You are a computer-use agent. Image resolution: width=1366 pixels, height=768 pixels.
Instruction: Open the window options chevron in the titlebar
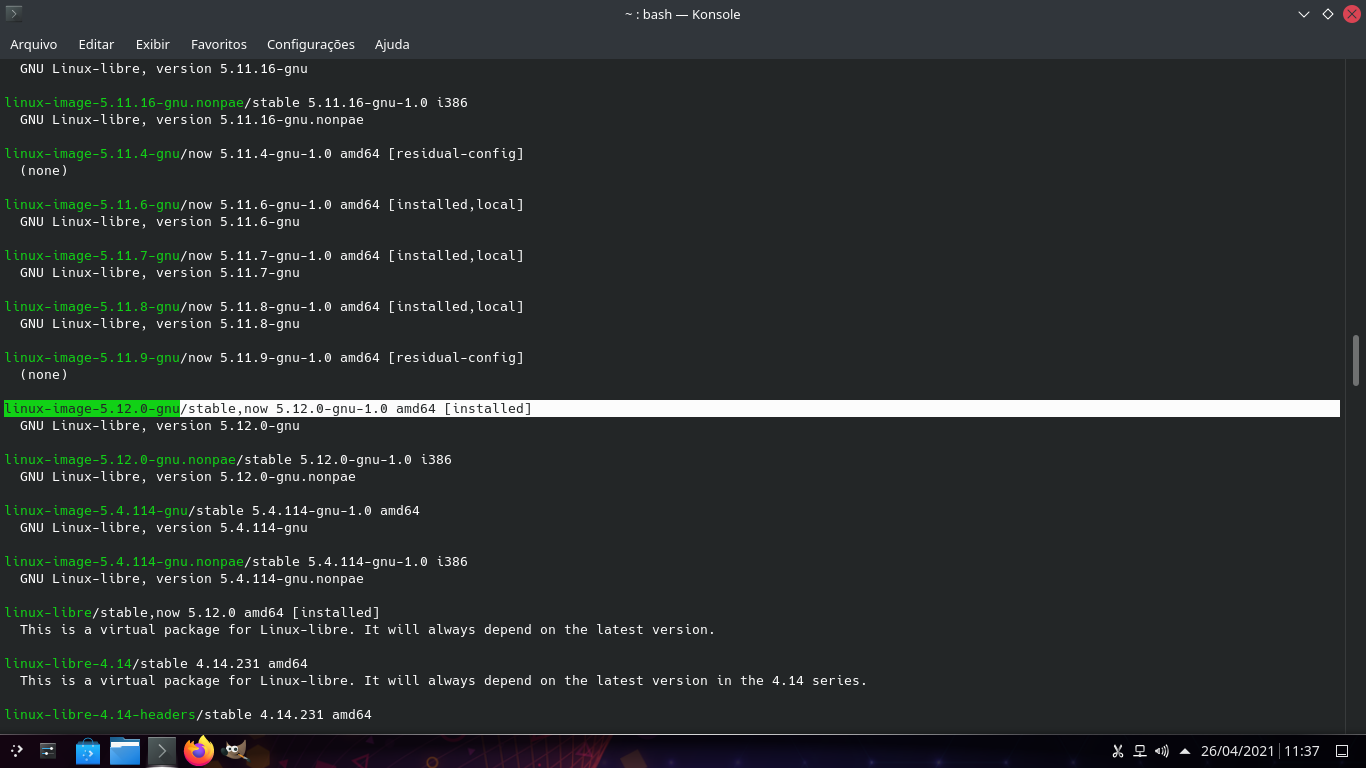(x=1302, y=14)
